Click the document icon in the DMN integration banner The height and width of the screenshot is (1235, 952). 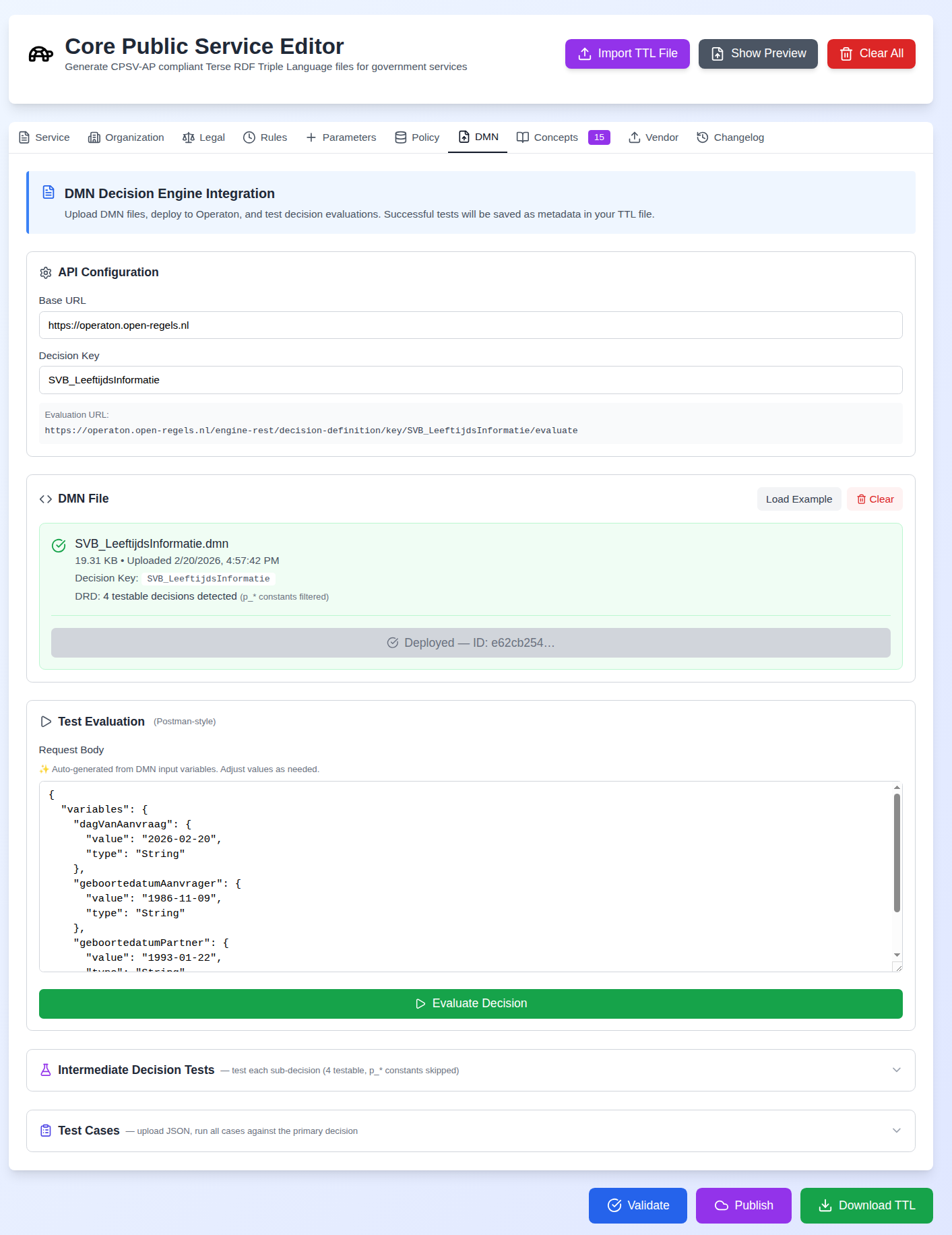pos(48,192)
